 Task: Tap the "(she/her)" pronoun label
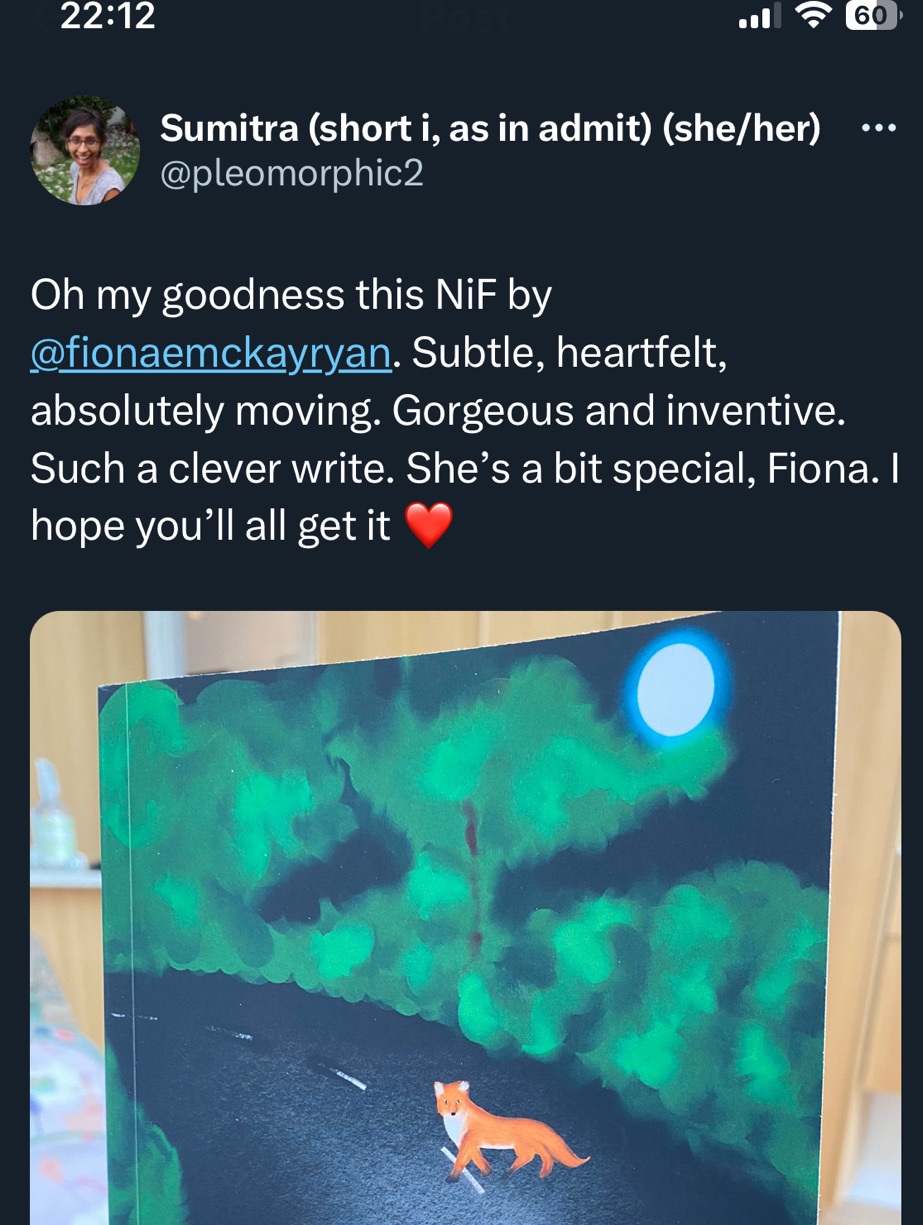741,128
